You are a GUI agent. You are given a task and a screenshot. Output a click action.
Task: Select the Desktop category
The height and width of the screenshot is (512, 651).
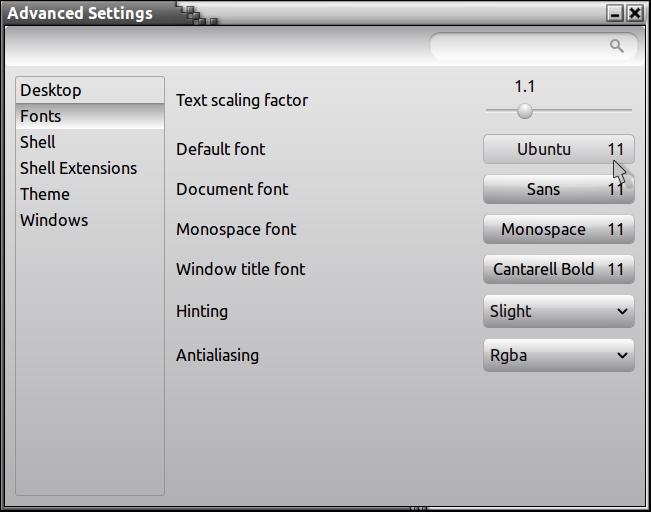pos(51,90)
